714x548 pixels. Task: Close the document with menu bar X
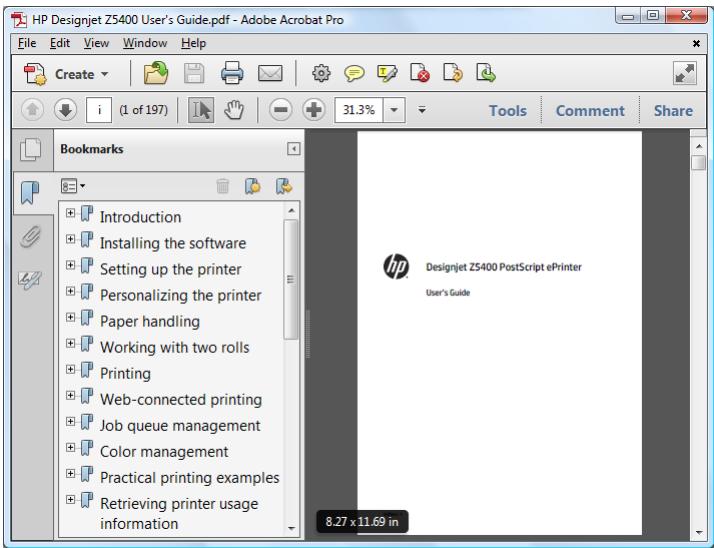point(696,43)
